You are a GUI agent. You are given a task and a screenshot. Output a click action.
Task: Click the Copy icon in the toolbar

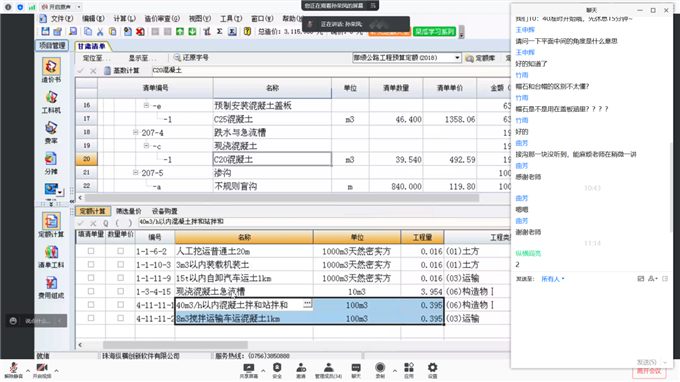pos(88,32)
